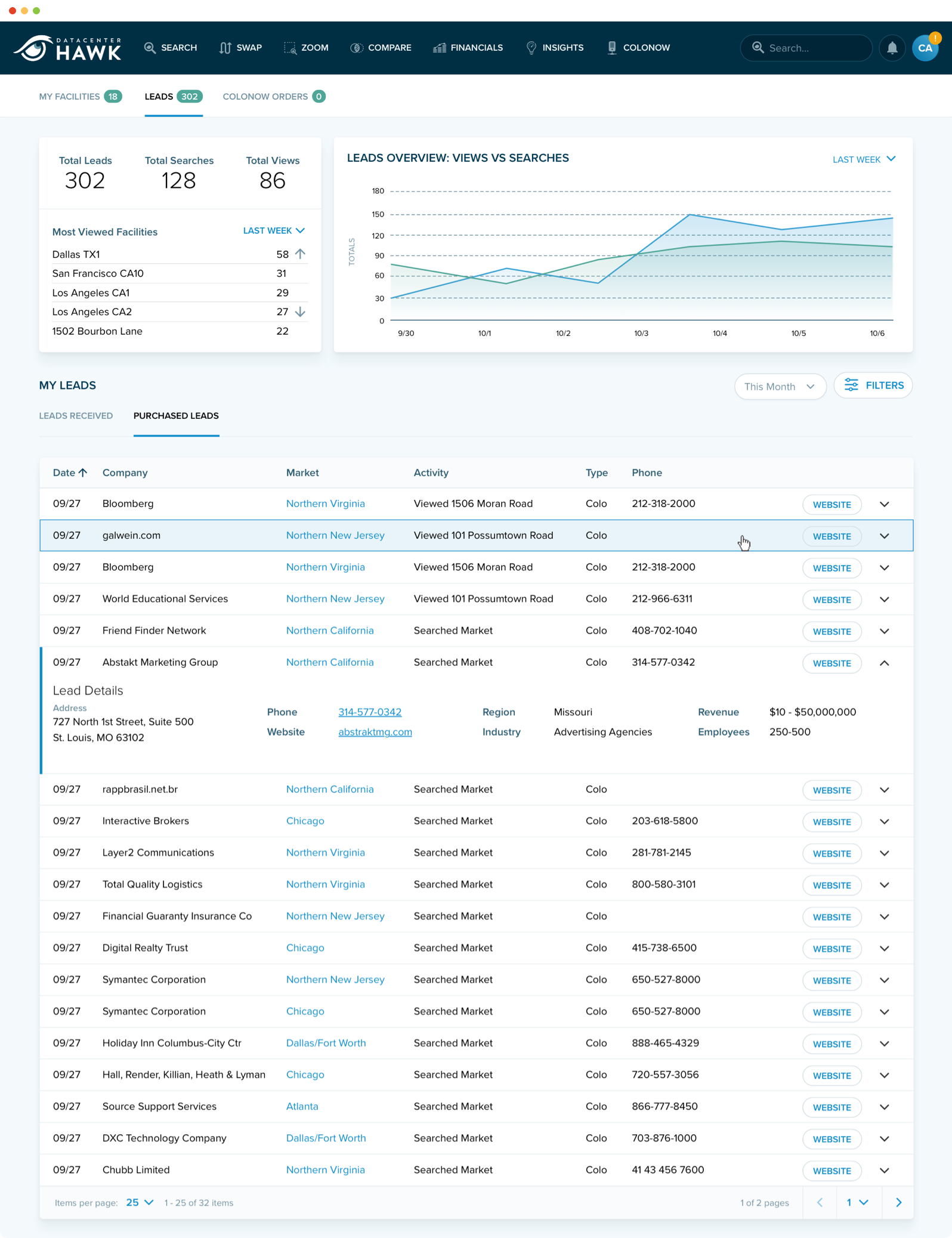Open Dallas/Fort Worth link for DXC Technology
The width and height of the screenshot is (952, 1238).
(326, 1138)
